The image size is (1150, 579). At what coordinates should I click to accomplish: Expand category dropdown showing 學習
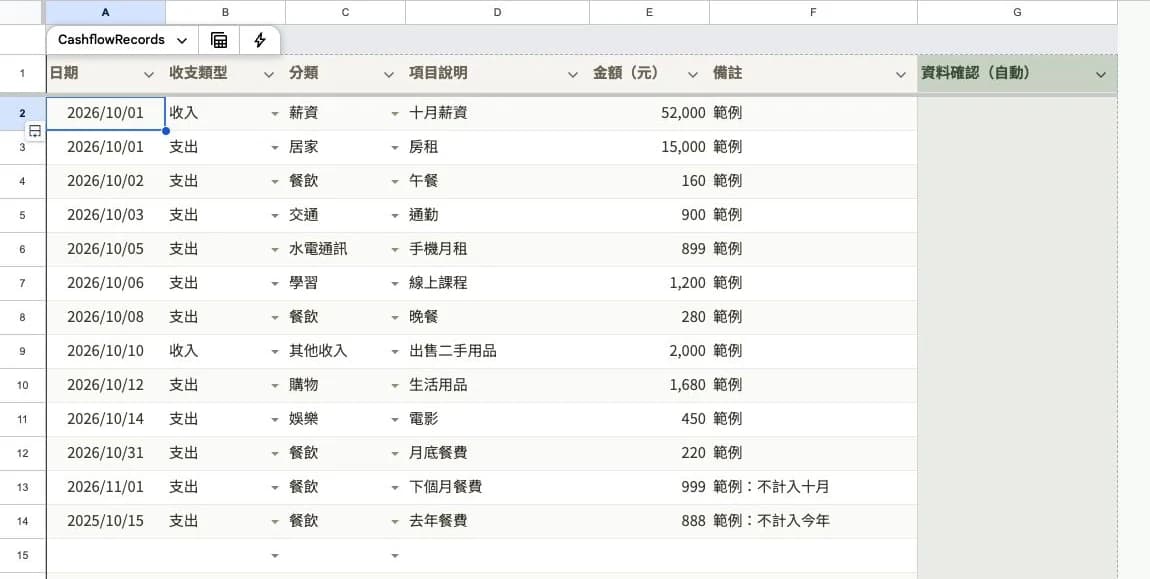coord(395,283)
